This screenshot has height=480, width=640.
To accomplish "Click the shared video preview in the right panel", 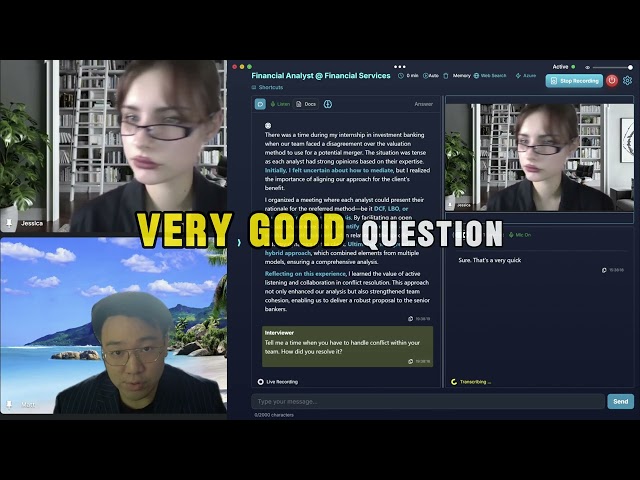I will coord(539,157).
